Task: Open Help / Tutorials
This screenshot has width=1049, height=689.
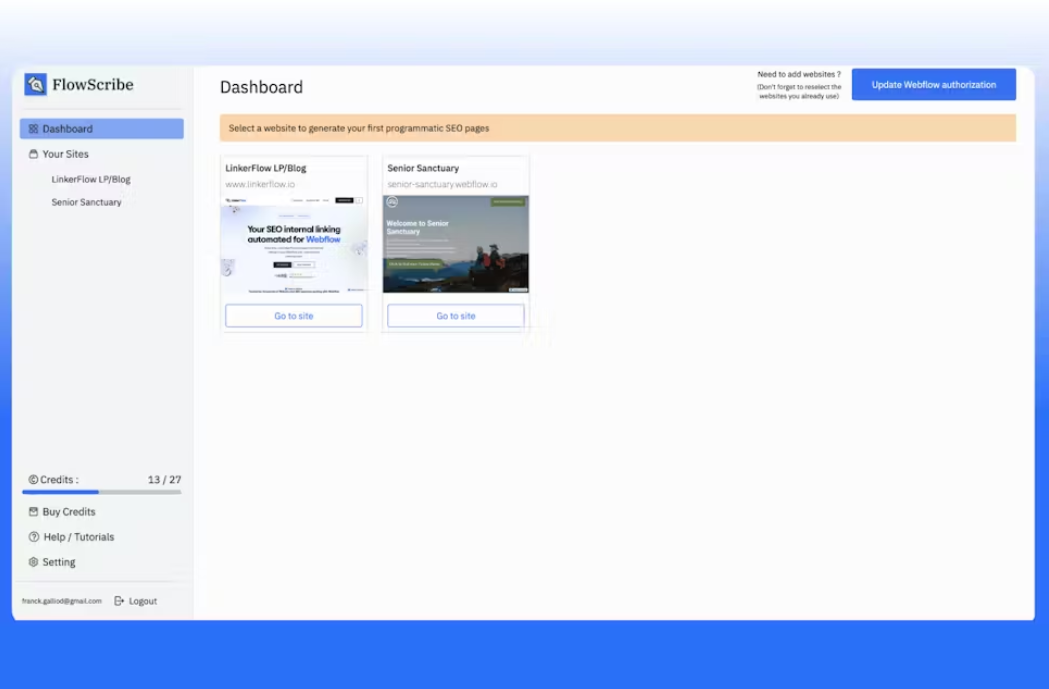Action: [x=79, y=537]
